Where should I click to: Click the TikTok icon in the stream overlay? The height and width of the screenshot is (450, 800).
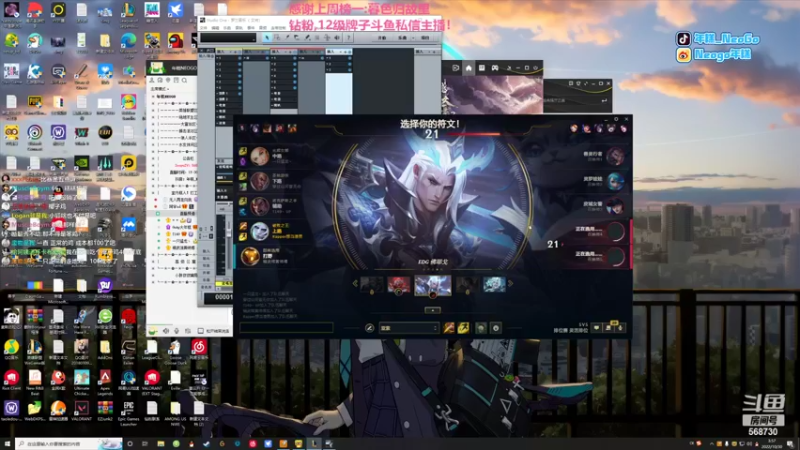[x=683, y=39]
